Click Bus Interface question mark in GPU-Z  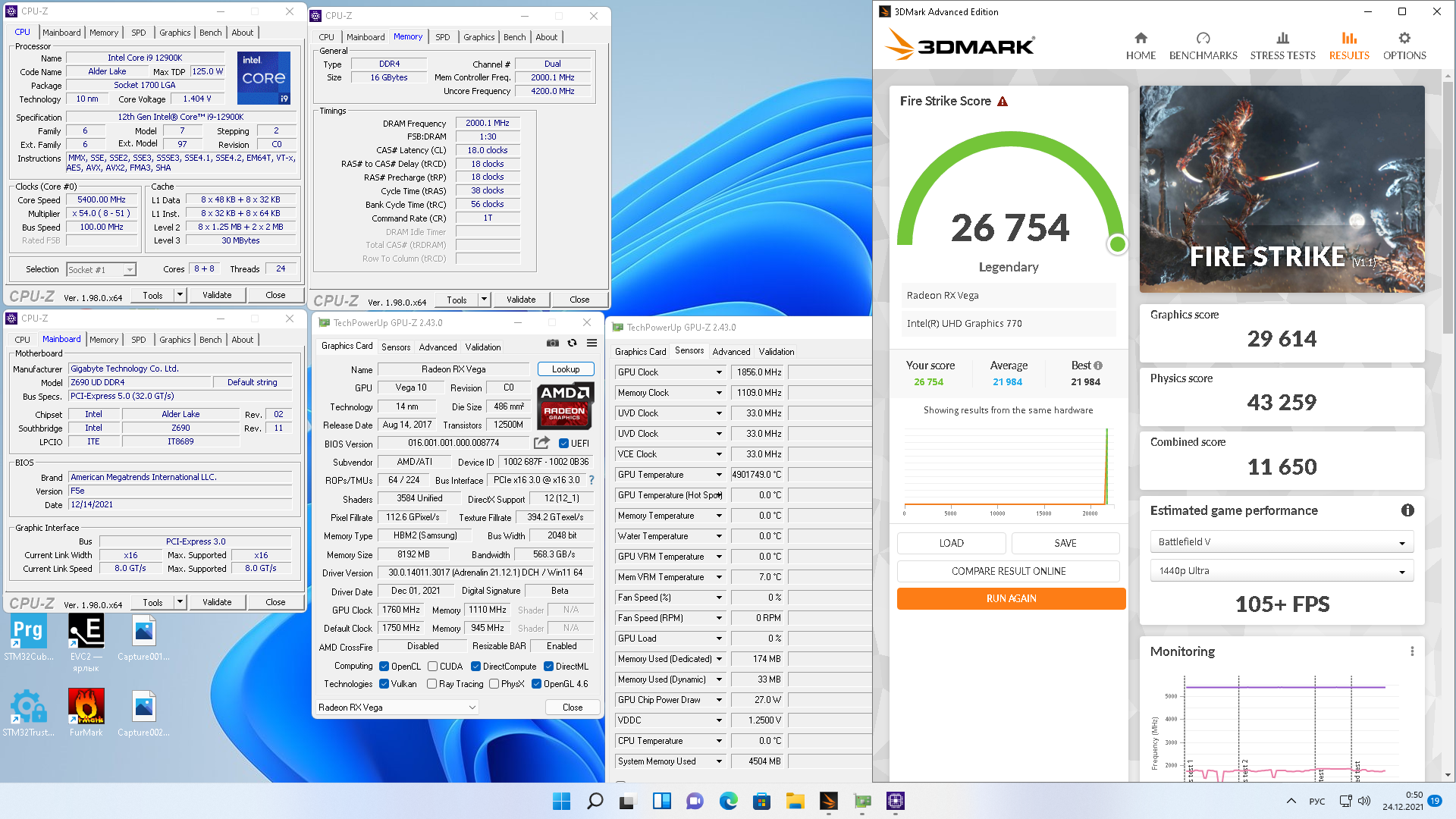click(591, 480)
